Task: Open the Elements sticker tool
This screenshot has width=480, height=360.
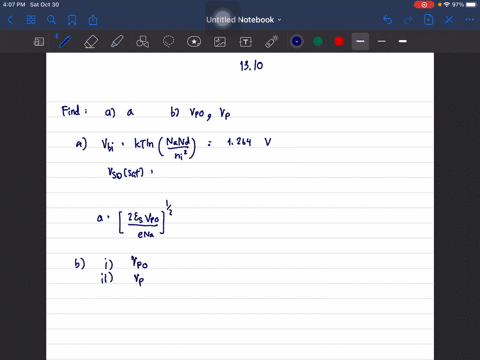Action: (194, 42)
